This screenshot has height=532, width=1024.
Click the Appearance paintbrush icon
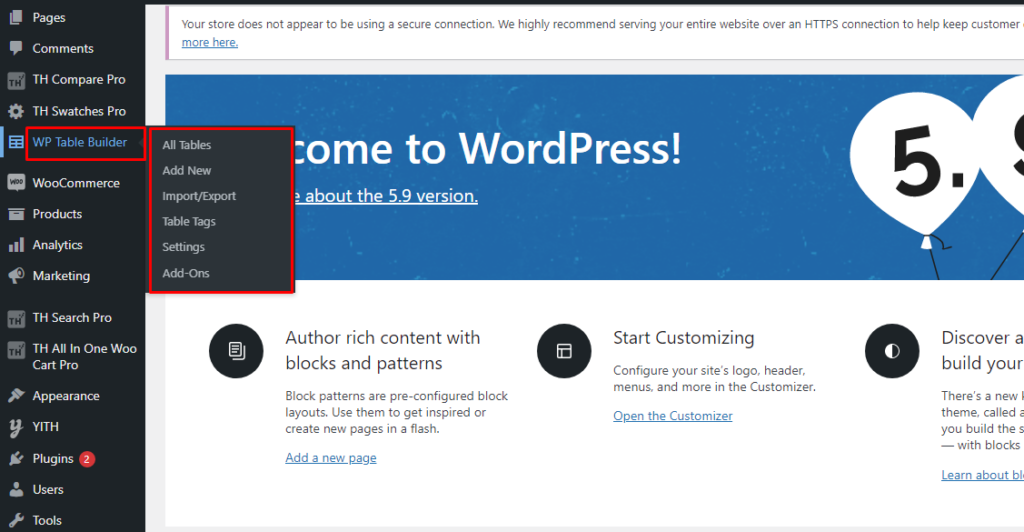(x=16, y=396)
